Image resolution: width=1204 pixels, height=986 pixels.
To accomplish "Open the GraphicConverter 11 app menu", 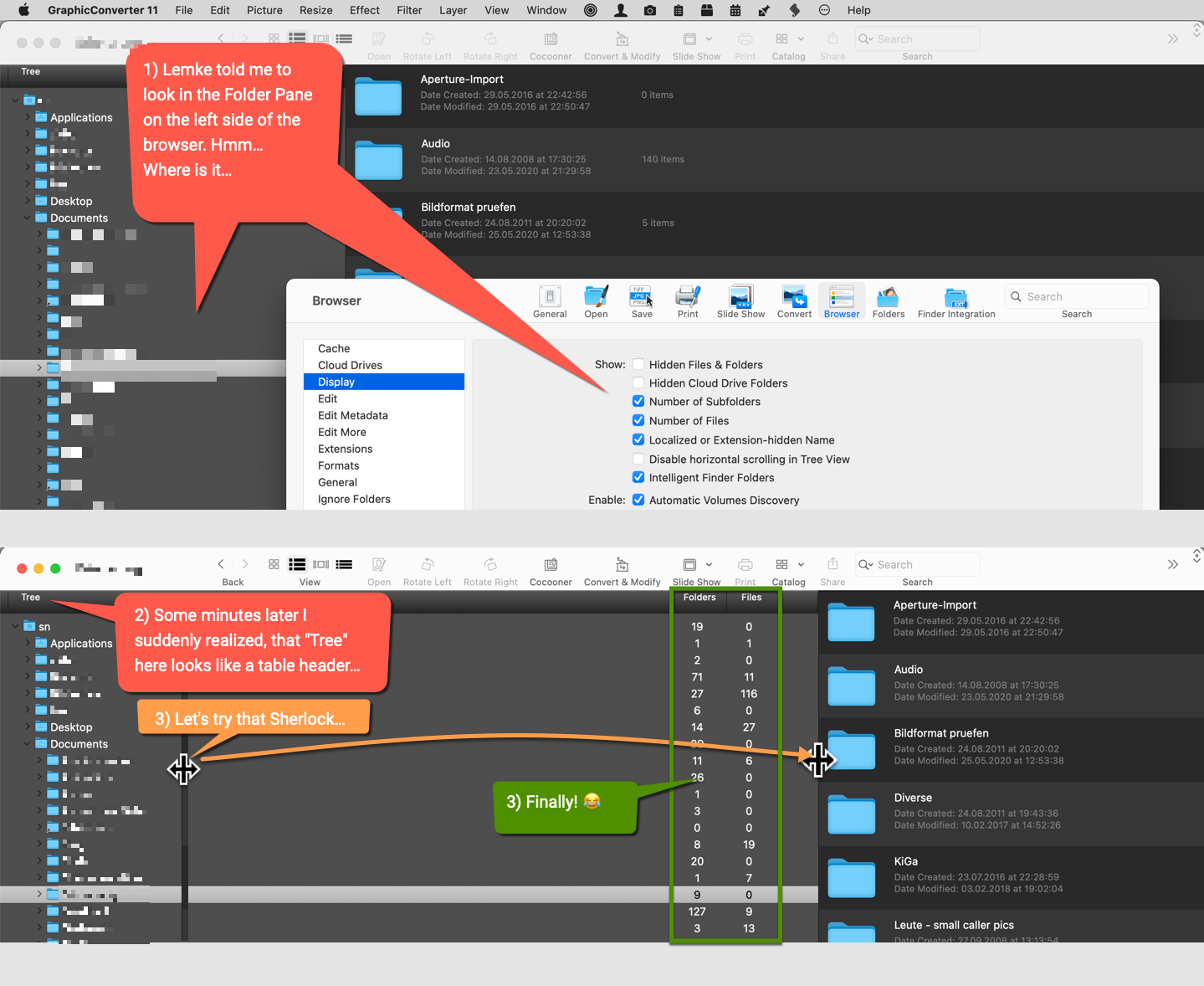I will point(103,10).
